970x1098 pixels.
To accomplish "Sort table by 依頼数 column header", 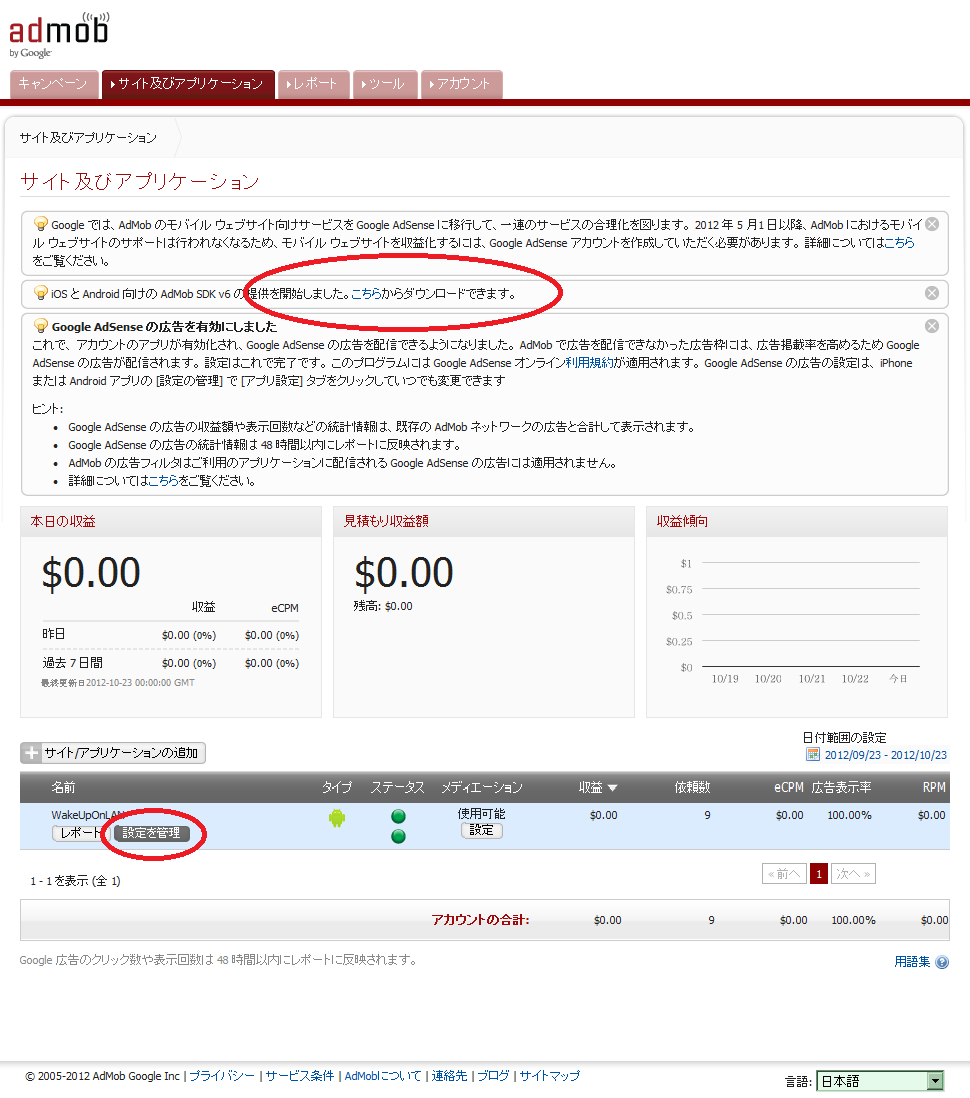I will 692,788.
